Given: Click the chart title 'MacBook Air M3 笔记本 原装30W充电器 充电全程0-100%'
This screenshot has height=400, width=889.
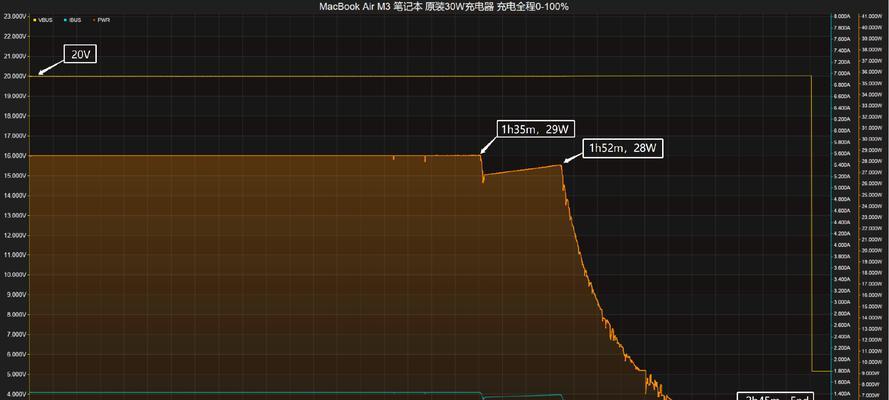Looking at the screenshot, I should (444, 7).
